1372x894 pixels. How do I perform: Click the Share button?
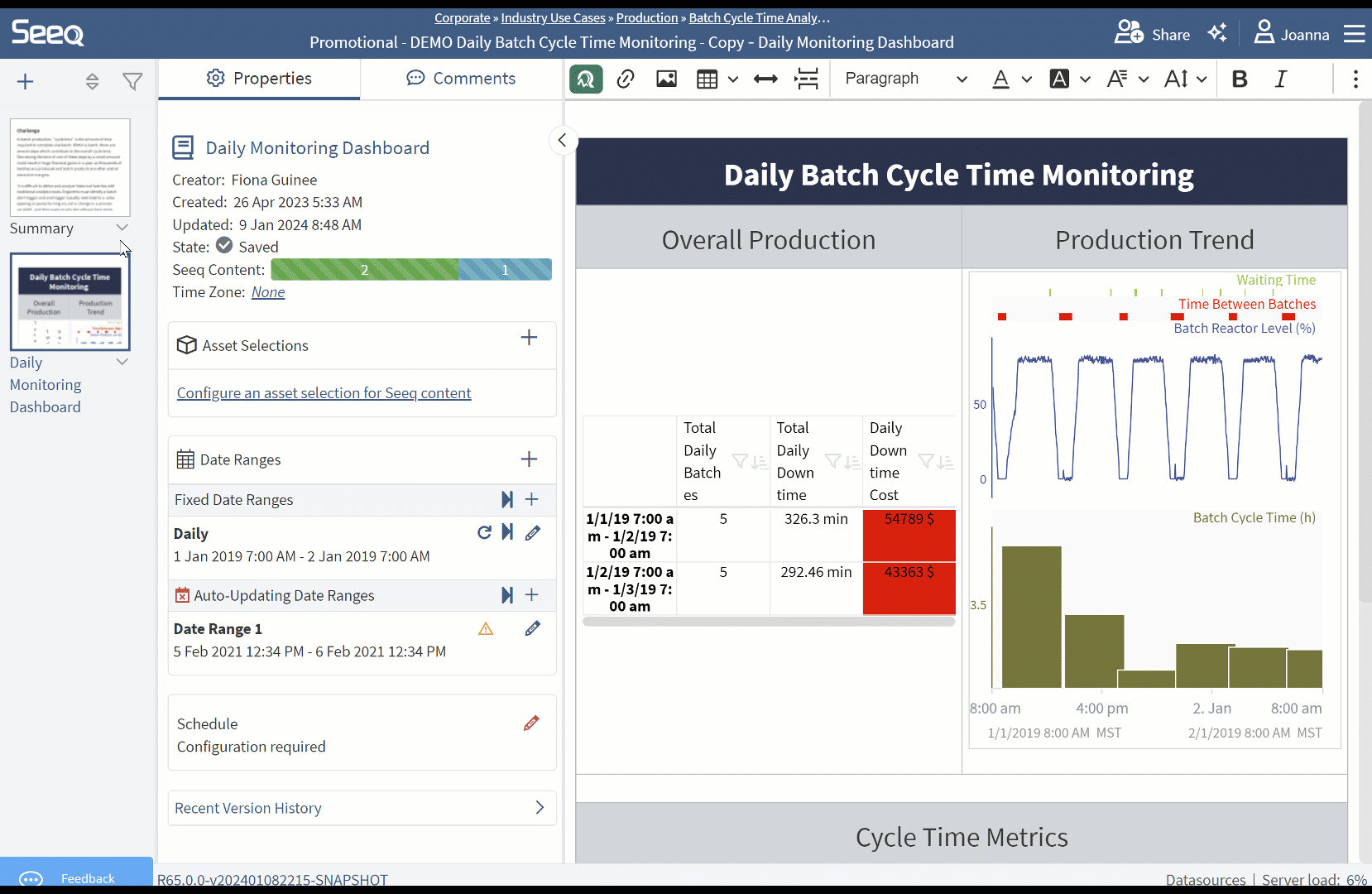point(1152,34)
